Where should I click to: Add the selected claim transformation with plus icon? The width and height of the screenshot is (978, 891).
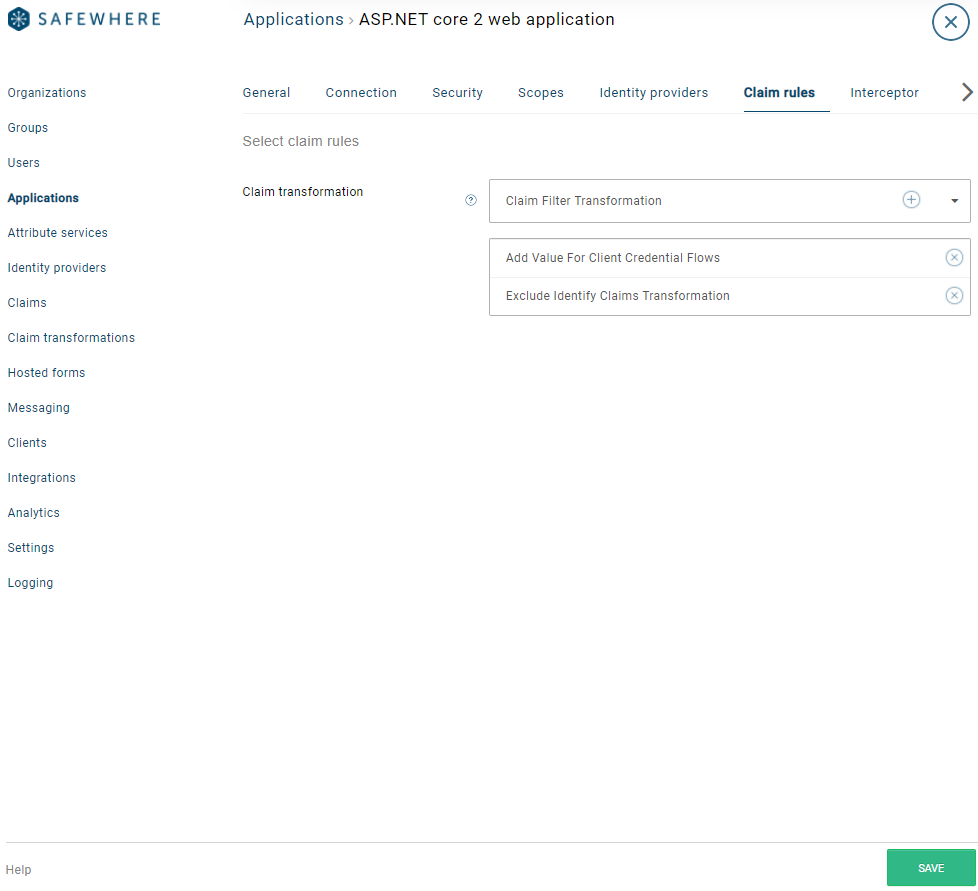[911, 200]
